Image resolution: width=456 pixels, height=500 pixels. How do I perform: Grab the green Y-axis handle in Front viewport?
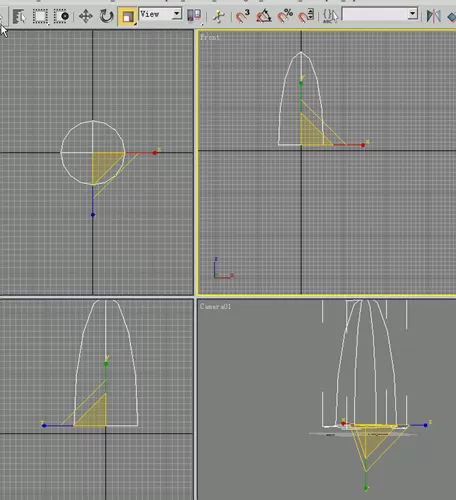(301, 83)
